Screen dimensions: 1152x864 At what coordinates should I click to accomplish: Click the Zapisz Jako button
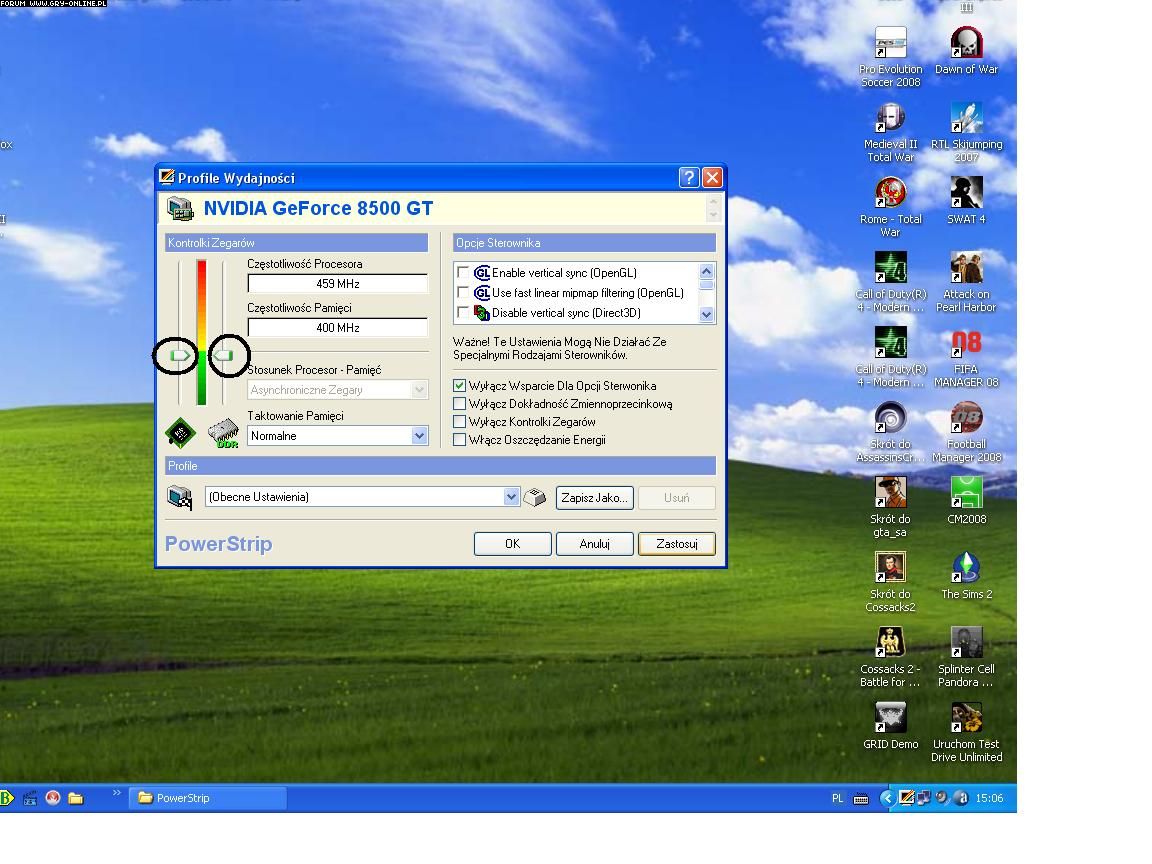[594, 497]
